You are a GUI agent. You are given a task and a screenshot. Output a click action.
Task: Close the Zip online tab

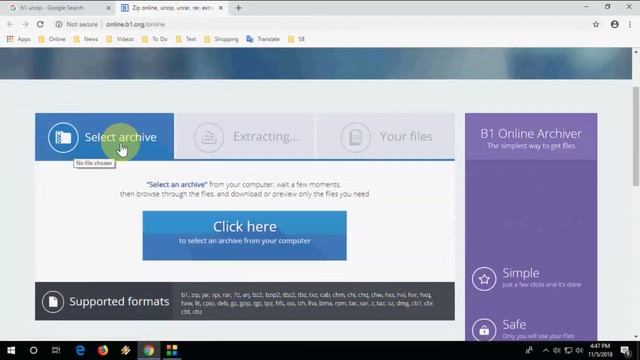click(x=221, y=8)
